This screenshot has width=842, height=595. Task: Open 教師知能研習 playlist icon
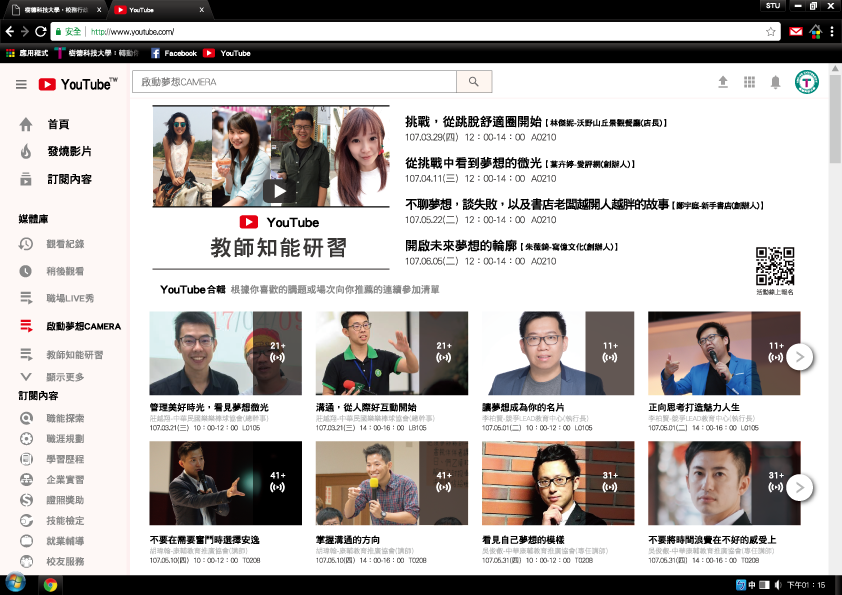(26, 354)
